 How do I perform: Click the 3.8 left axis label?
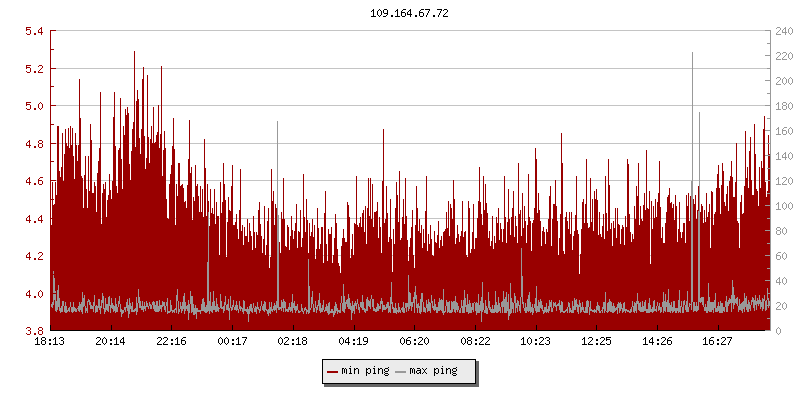(x=33, y=331)
